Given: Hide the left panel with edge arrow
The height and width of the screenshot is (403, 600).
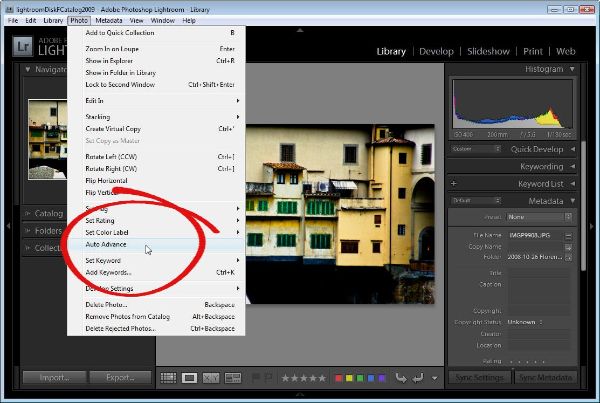Looking at the screenshot, I should pyautogui.click(x=8, y=226).
